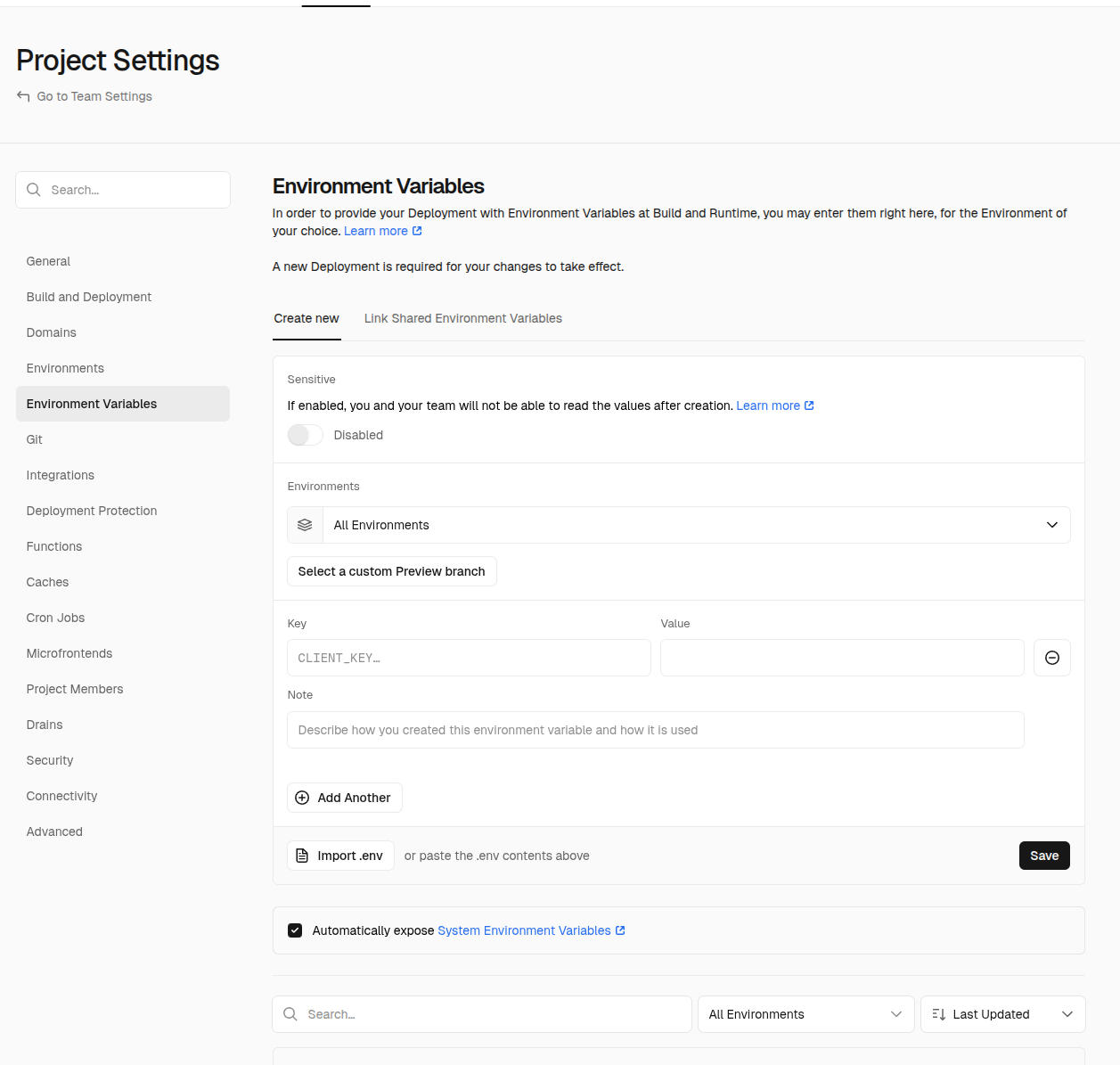Image resolution: width=1120 pixels, height=1065 pixels.
Task: Open the Last Updated sort dropdown
Action: (x=1002, y=1014)
